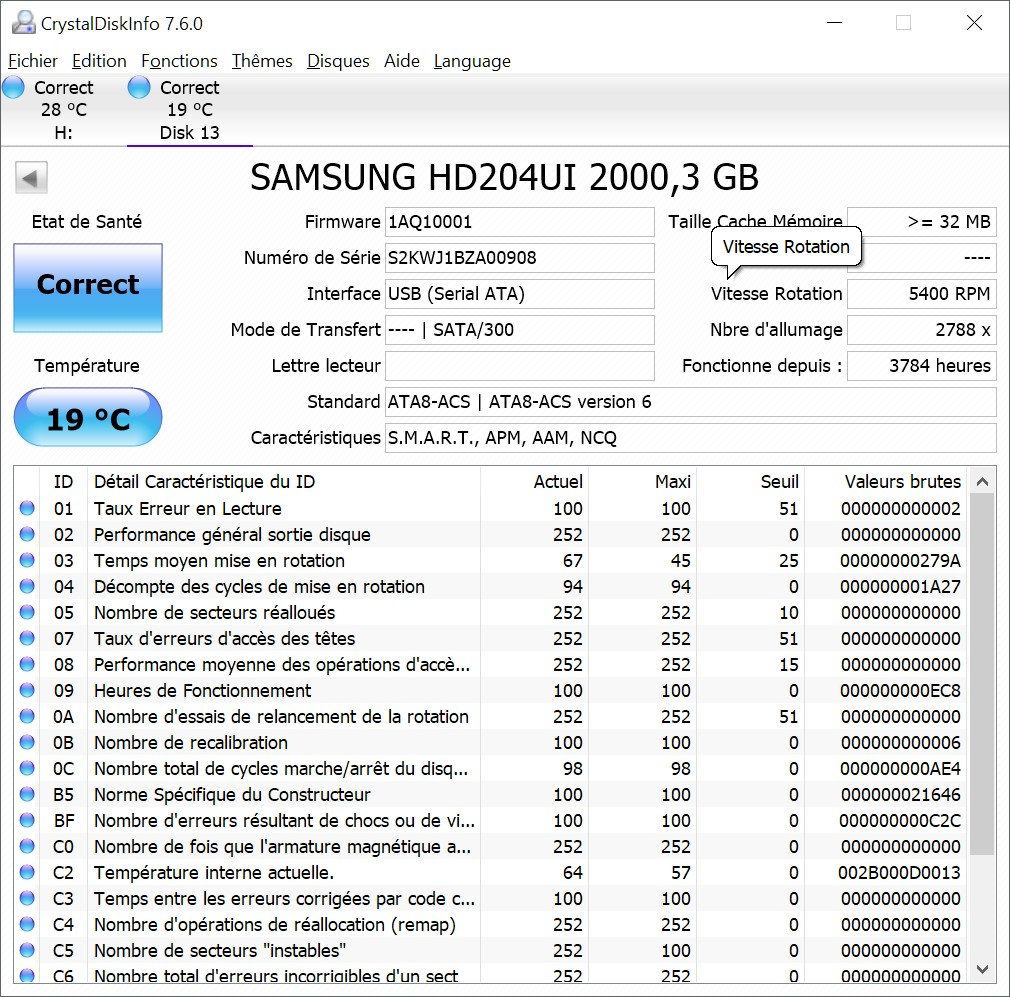Click the serial number field S2KWJ1BZA00908
Viewport: 1010px width, 997px height.
520,258
